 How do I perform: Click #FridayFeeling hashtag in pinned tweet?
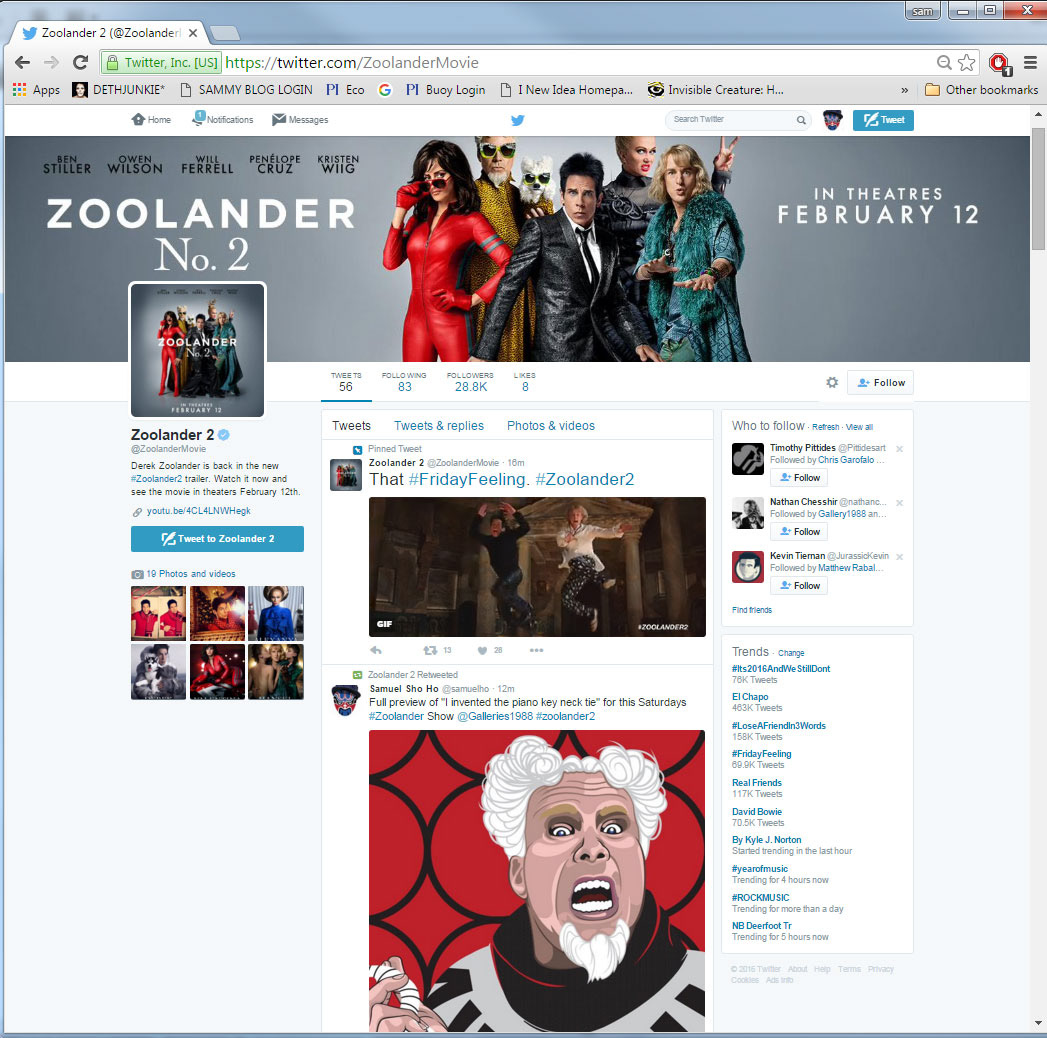469,479
